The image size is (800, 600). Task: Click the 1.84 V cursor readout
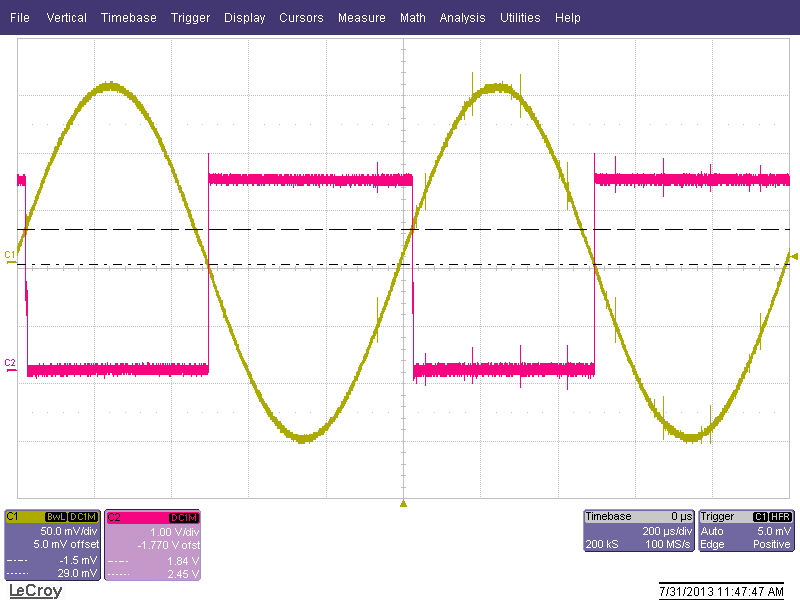click(183, 561)
